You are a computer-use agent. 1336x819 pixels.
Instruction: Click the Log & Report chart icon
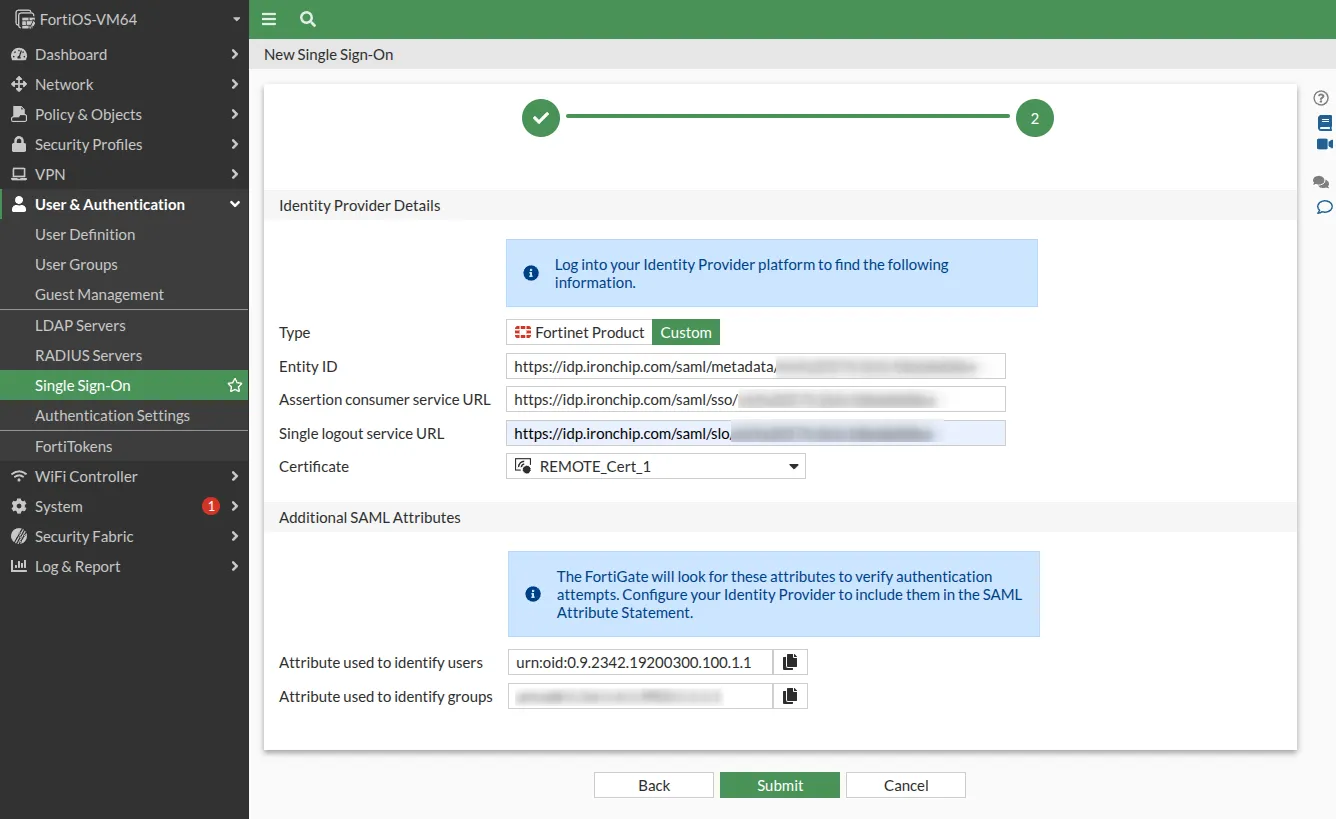(x=19, y=566)
